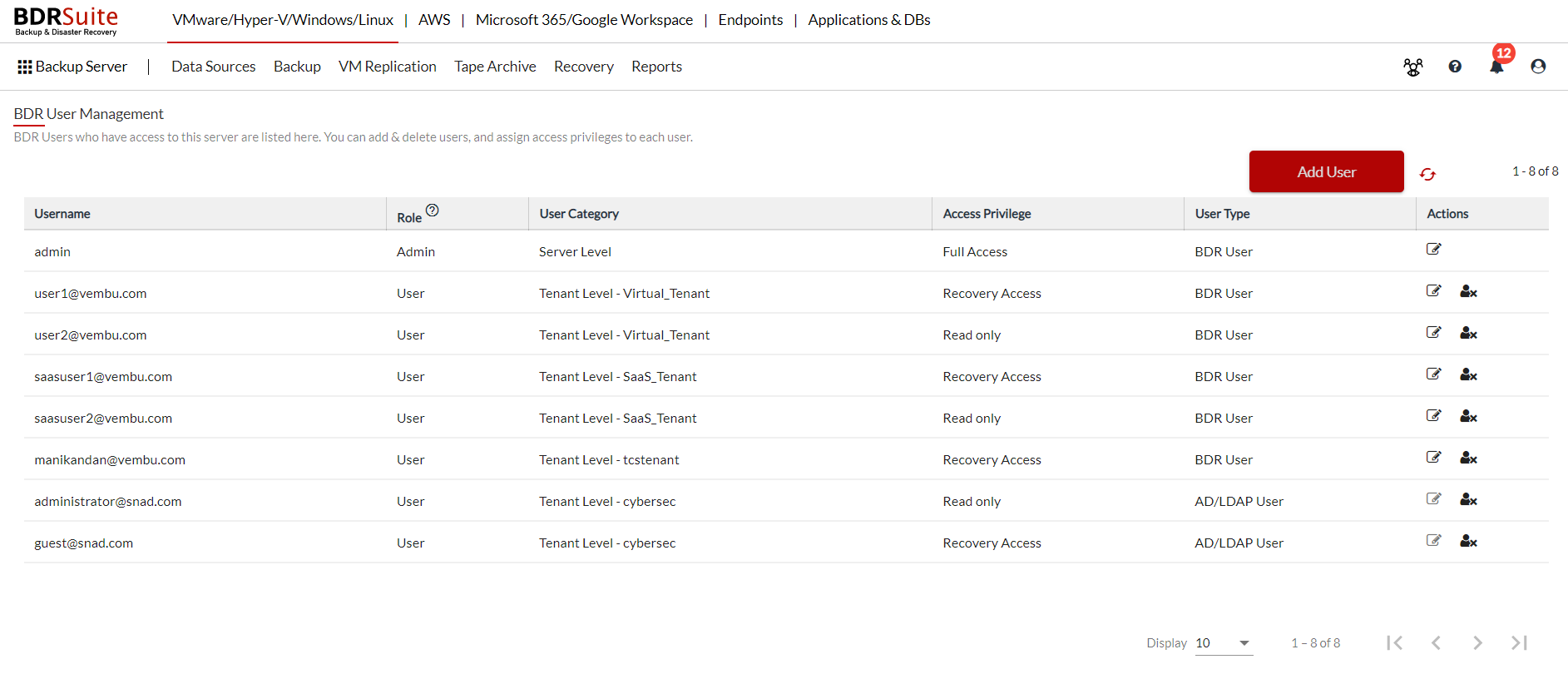Click edit icon for guest@snad.com
Image resolution: width=1568 pixels, height=689 pixels.
(1433, 540)
